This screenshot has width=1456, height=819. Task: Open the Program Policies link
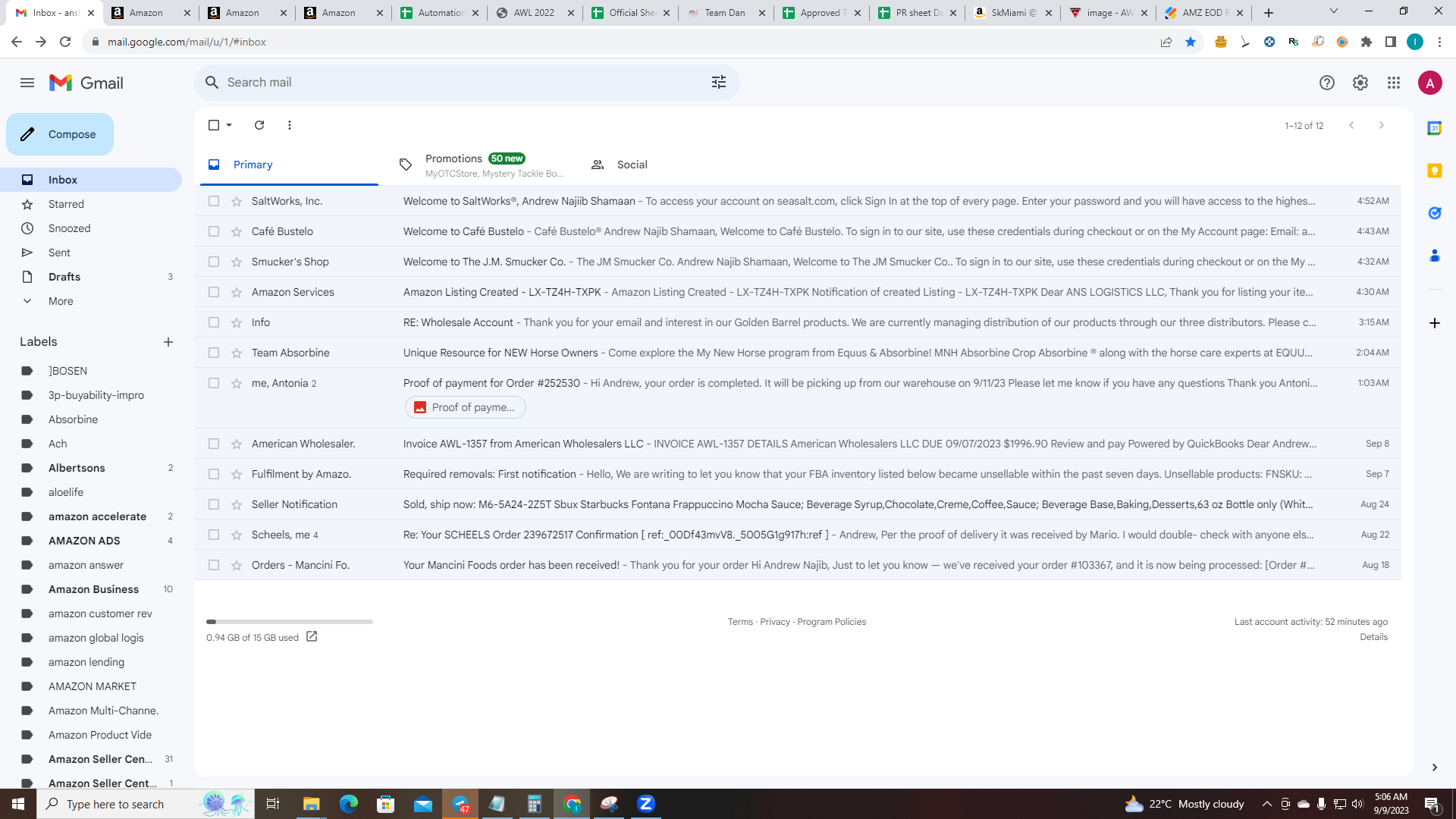pos(831,622)
